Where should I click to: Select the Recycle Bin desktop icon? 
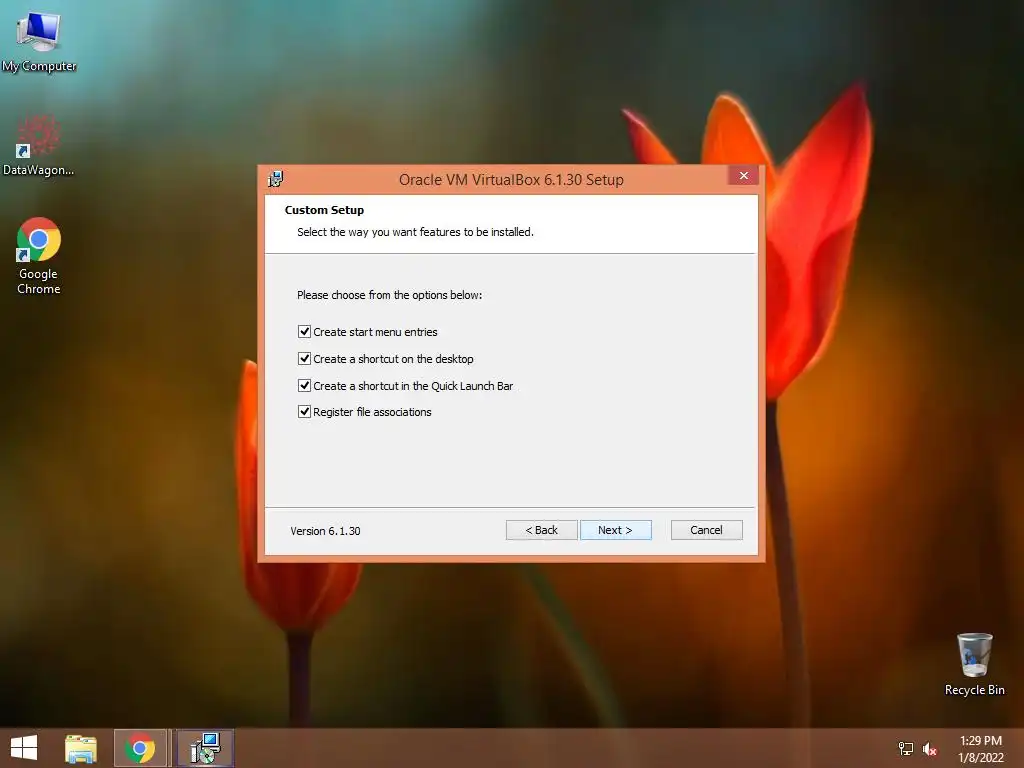(974, 664)
